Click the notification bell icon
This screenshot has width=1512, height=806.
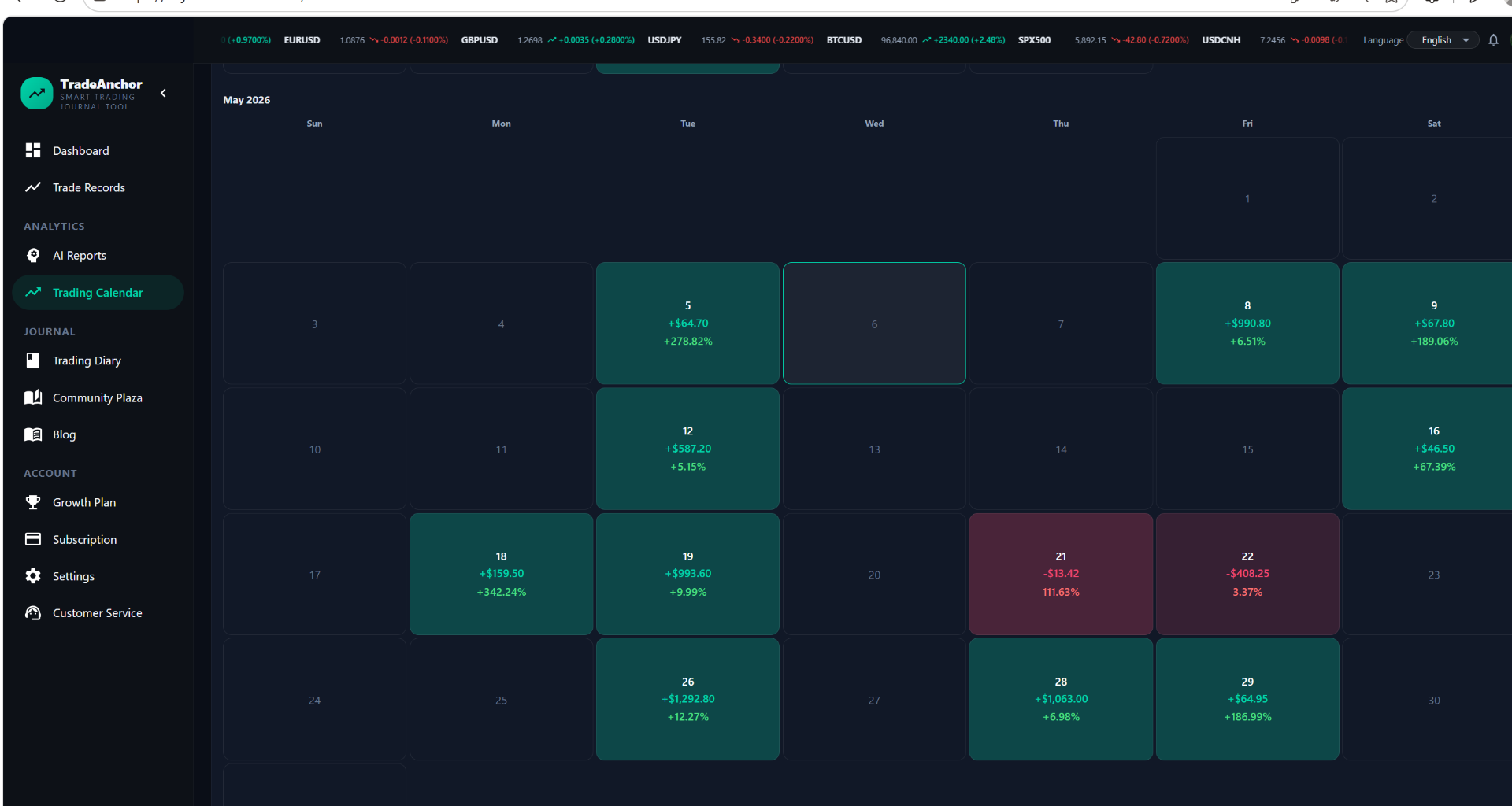coord(1493,40)
